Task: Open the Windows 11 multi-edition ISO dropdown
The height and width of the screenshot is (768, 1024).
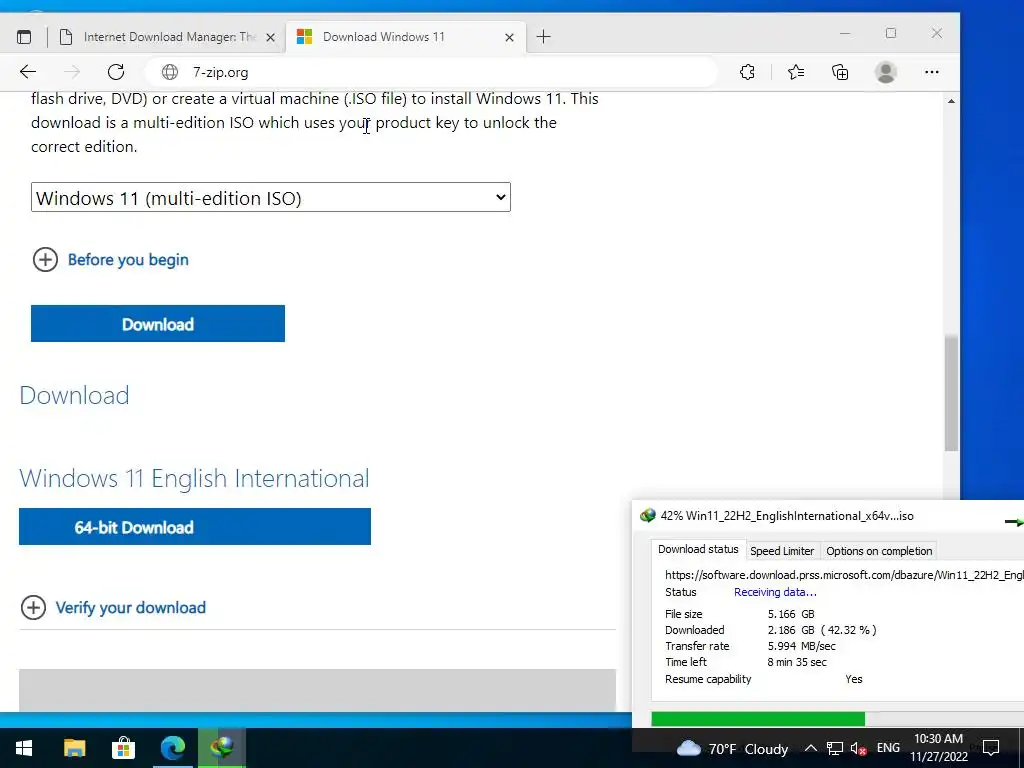Action: tap(270, 197)
